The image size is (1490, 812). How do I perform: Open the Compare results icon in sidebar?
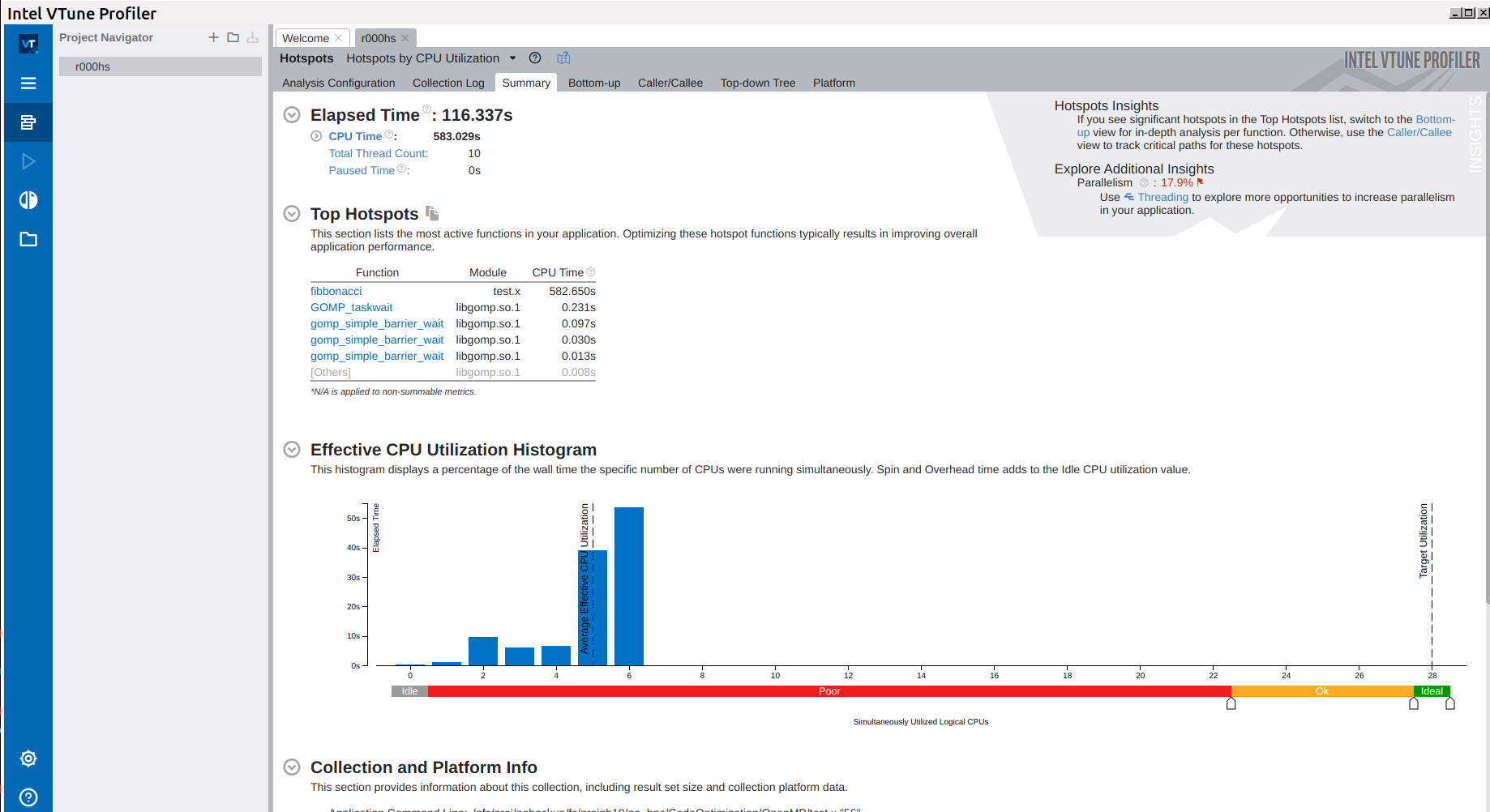[28, 200]
